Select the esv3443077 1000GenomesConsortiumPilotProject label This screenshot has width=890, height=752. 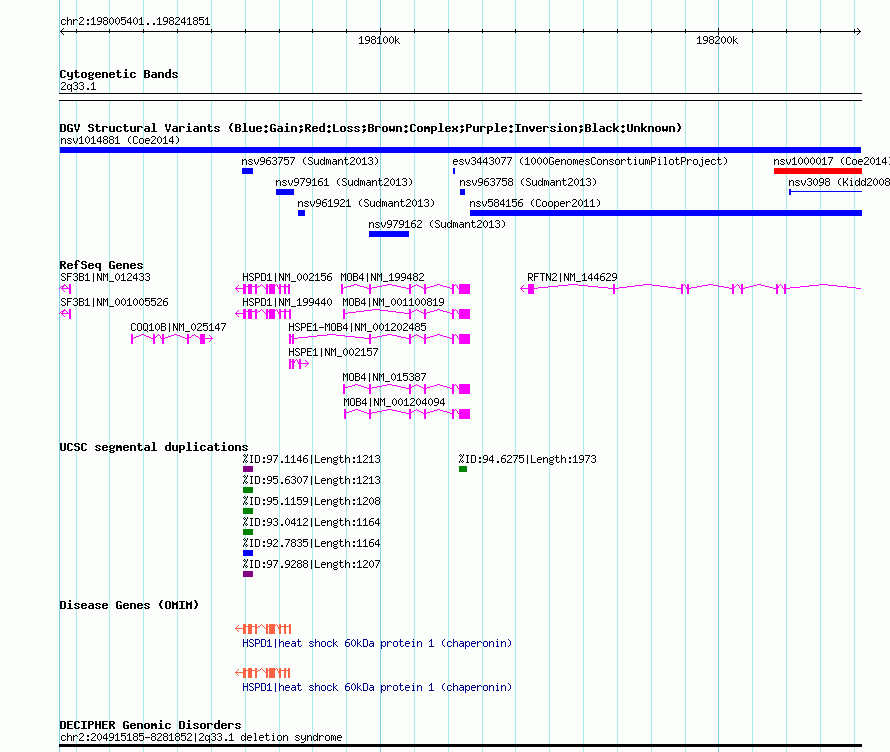pyautogui.click(x=590, y=161)
